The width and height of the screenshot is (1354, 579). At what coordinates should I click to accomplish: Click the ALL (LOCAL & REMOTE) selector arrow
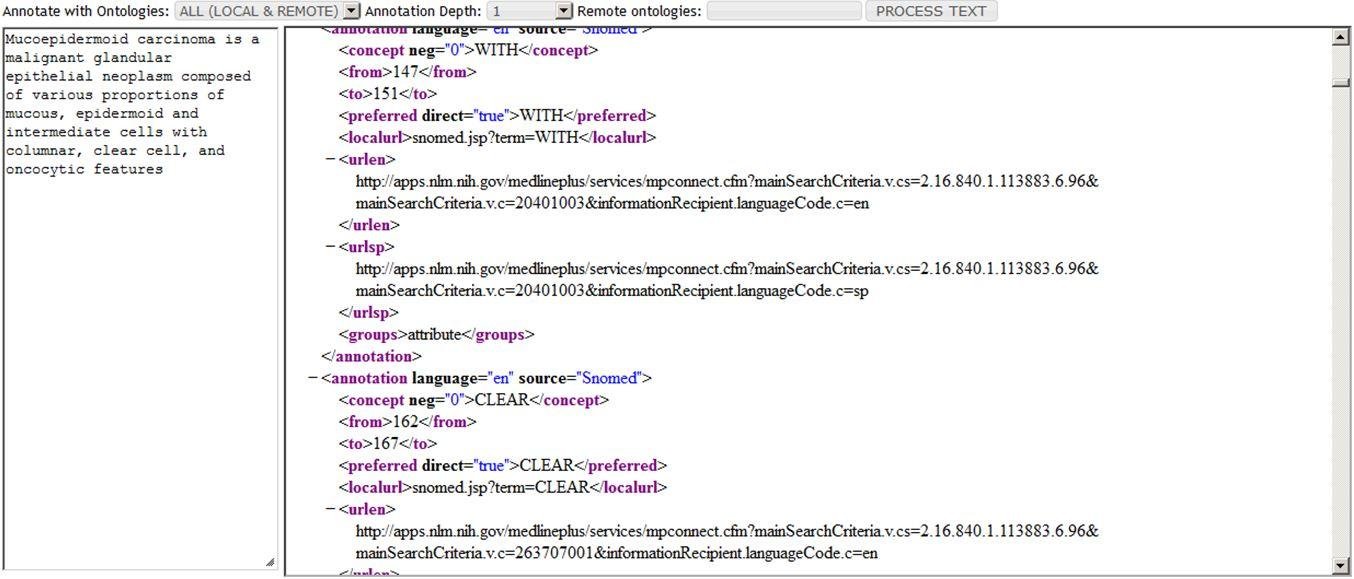click(350, 10)
